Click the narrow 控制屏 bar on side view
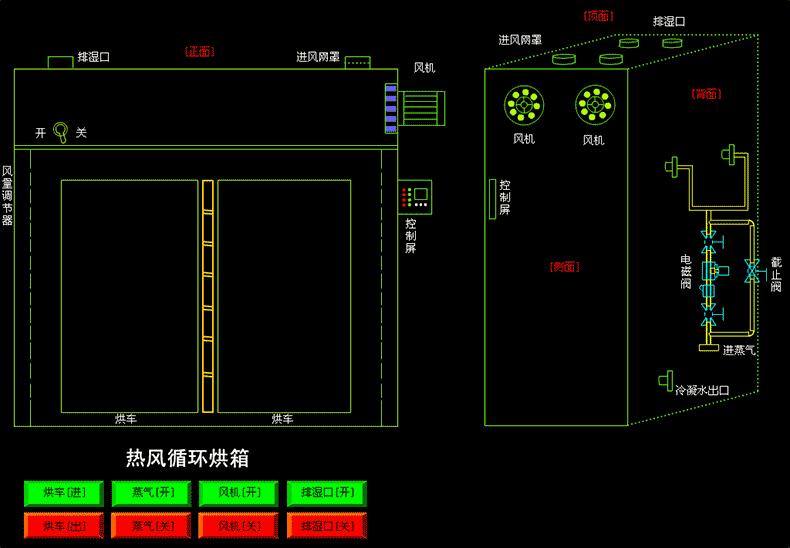790x548 pixels. coord(492,199)
